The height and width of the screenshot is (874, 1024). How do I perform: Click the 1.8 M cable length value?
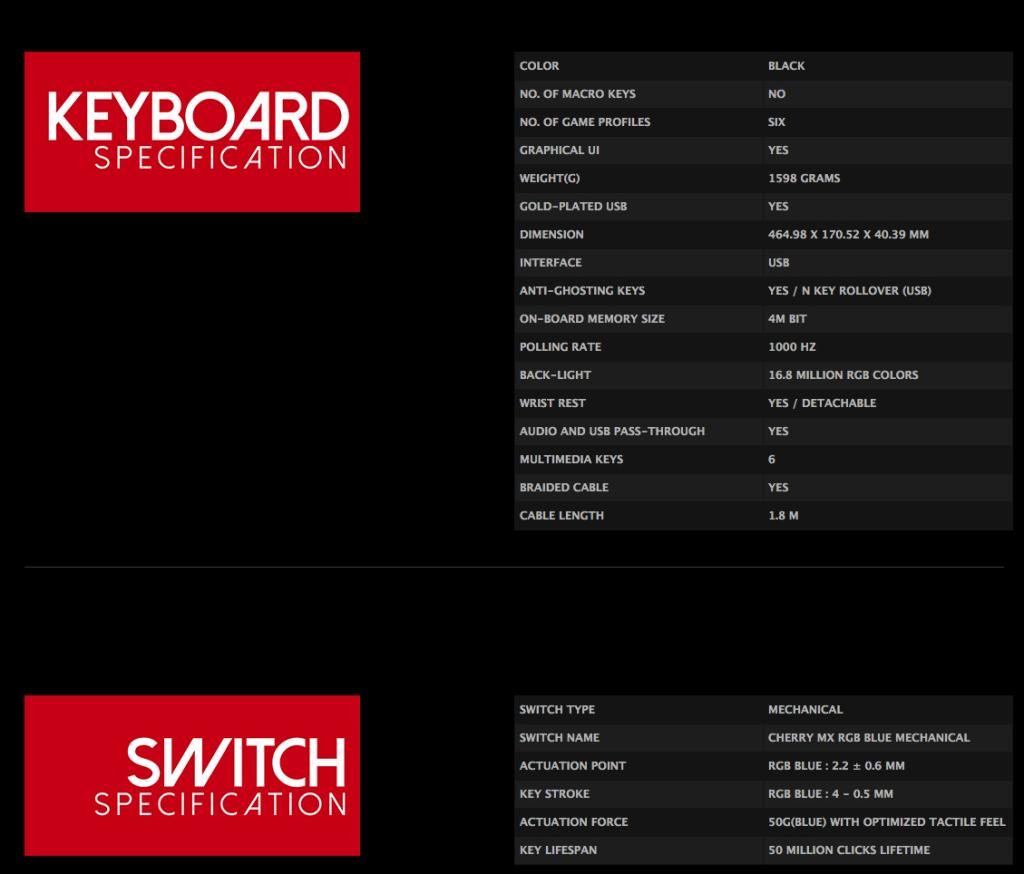click(783, 516)
